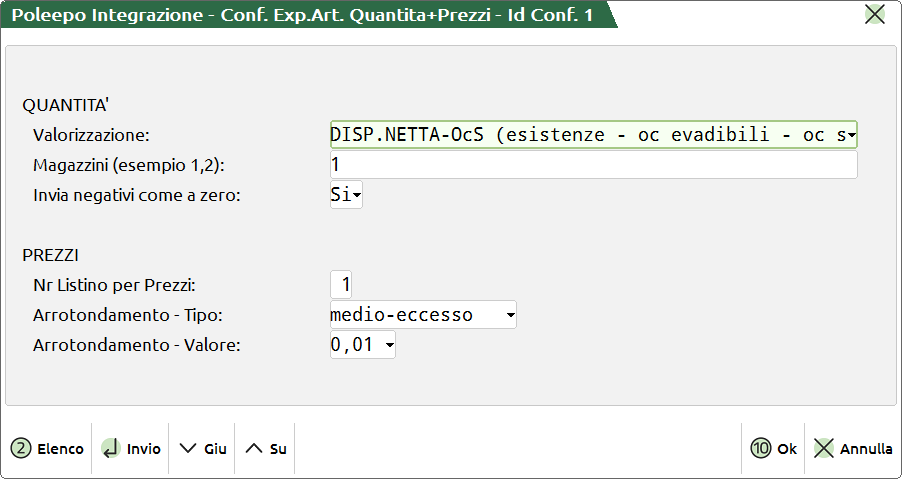Expand the Valorizzazione dropdown arrow
This screenshot has width=902, height=479.
click(x=851, y=135)
